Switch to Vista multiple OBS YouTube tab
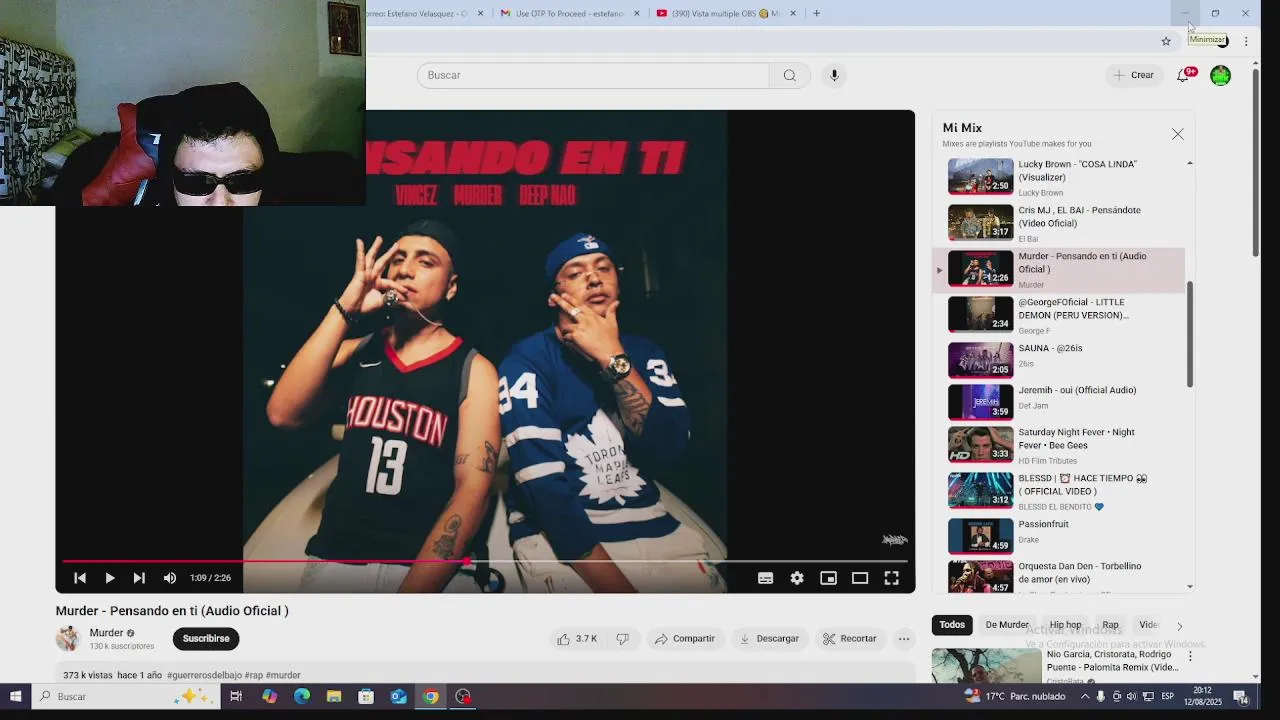 pos(726,13)
